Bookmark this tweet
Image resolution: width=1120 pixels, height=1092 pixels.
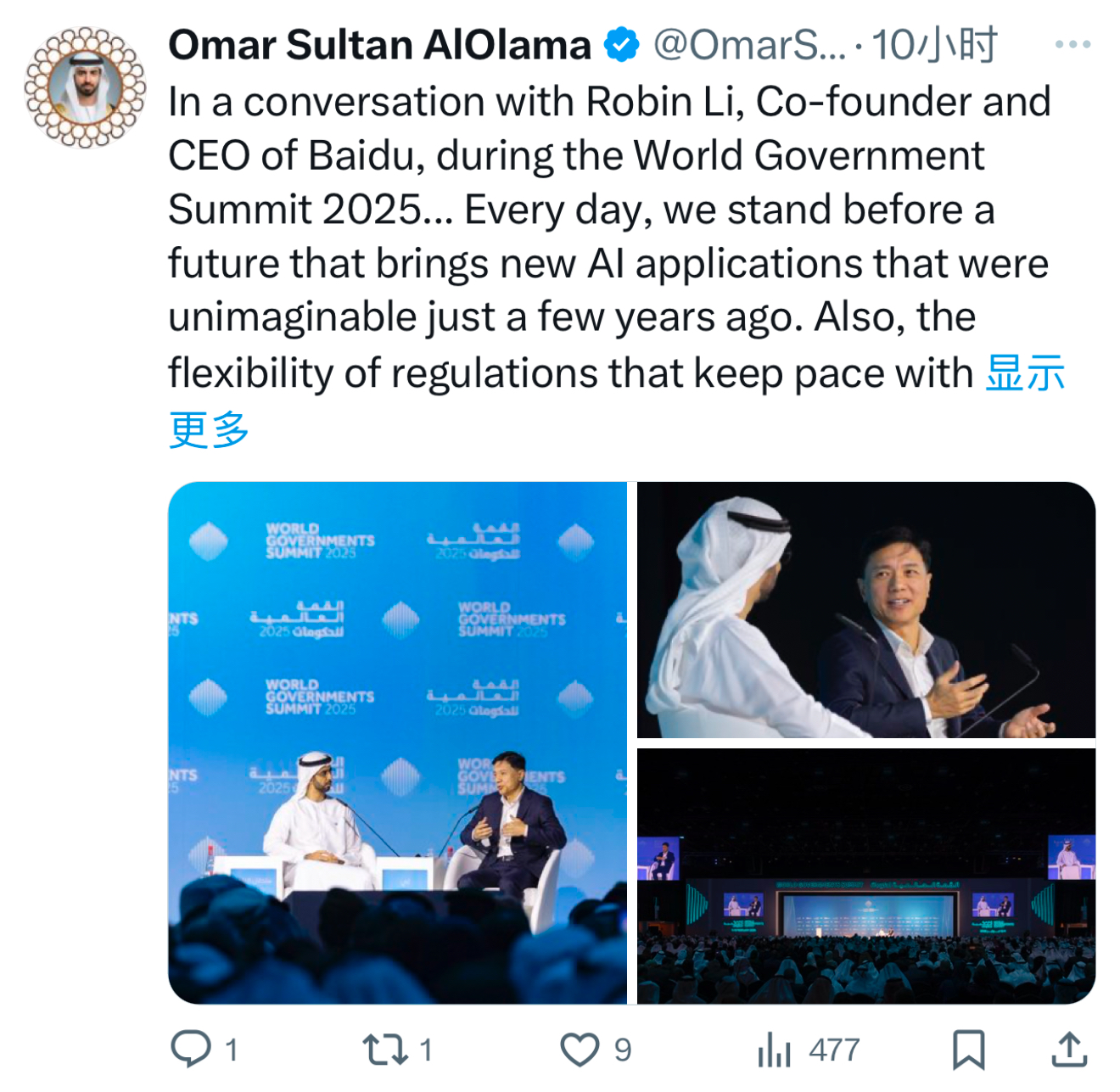click(968, 1049)
